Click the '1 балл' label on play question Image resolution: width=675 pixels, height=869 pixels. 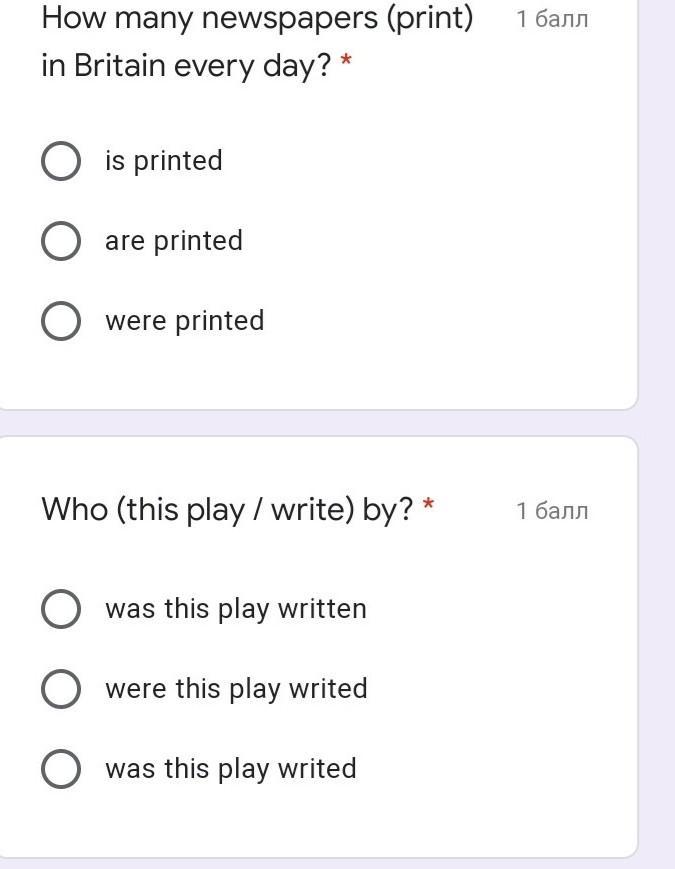(552, 511)
